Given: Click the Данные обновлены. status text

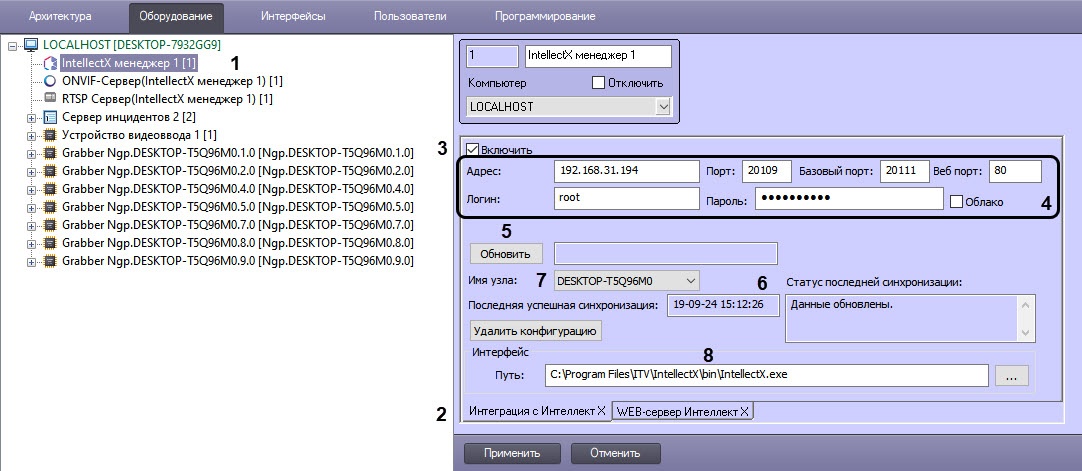Looking at the screenshot, I should pyautogui.click(x=841, y=304).
